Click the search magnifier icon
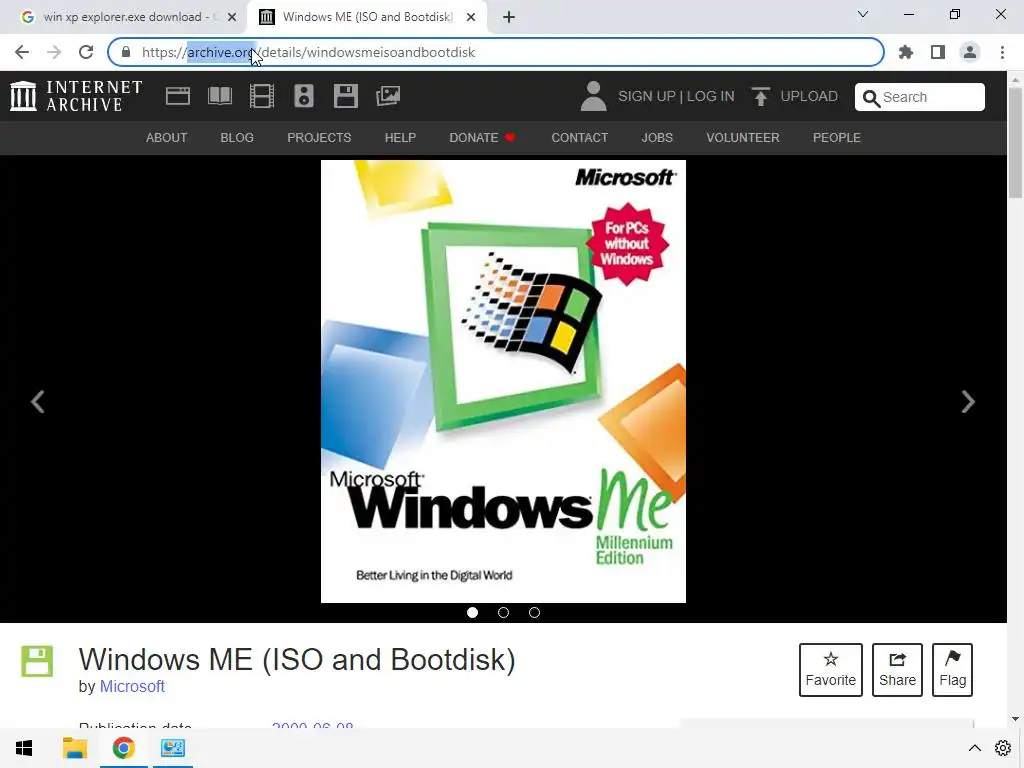This screenshot has width=1024, height=768. tap(871, 98)
